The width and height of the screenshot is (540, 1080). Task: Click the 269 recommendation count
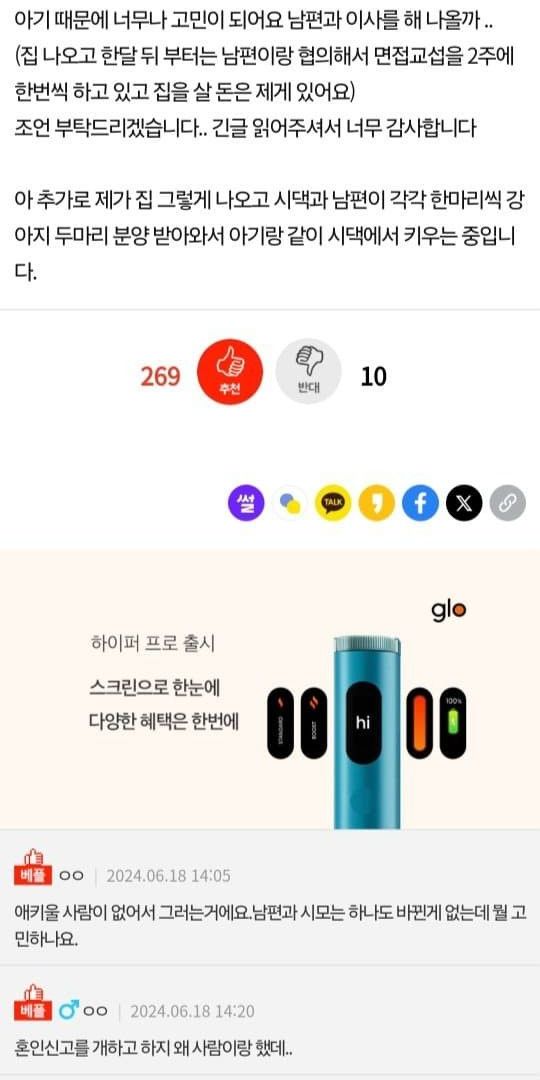(160, 377)
